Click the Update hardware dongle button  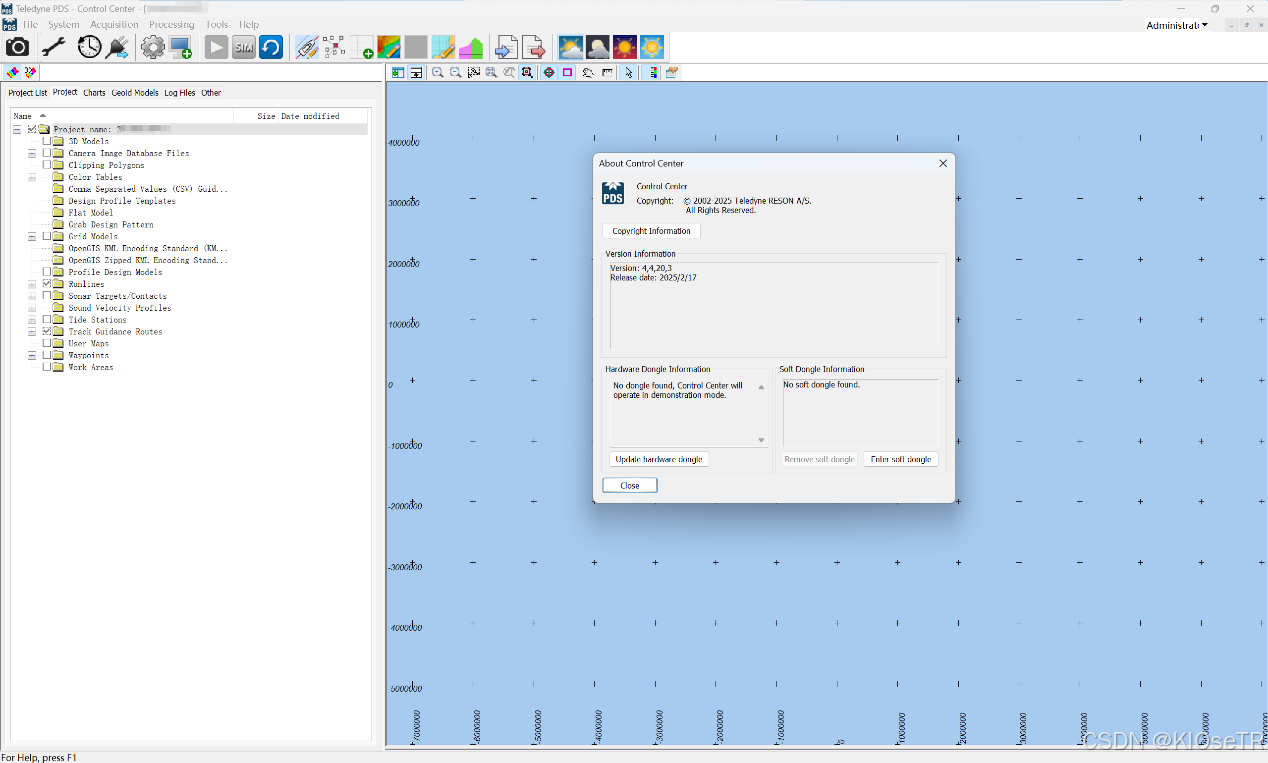(659, 459)
